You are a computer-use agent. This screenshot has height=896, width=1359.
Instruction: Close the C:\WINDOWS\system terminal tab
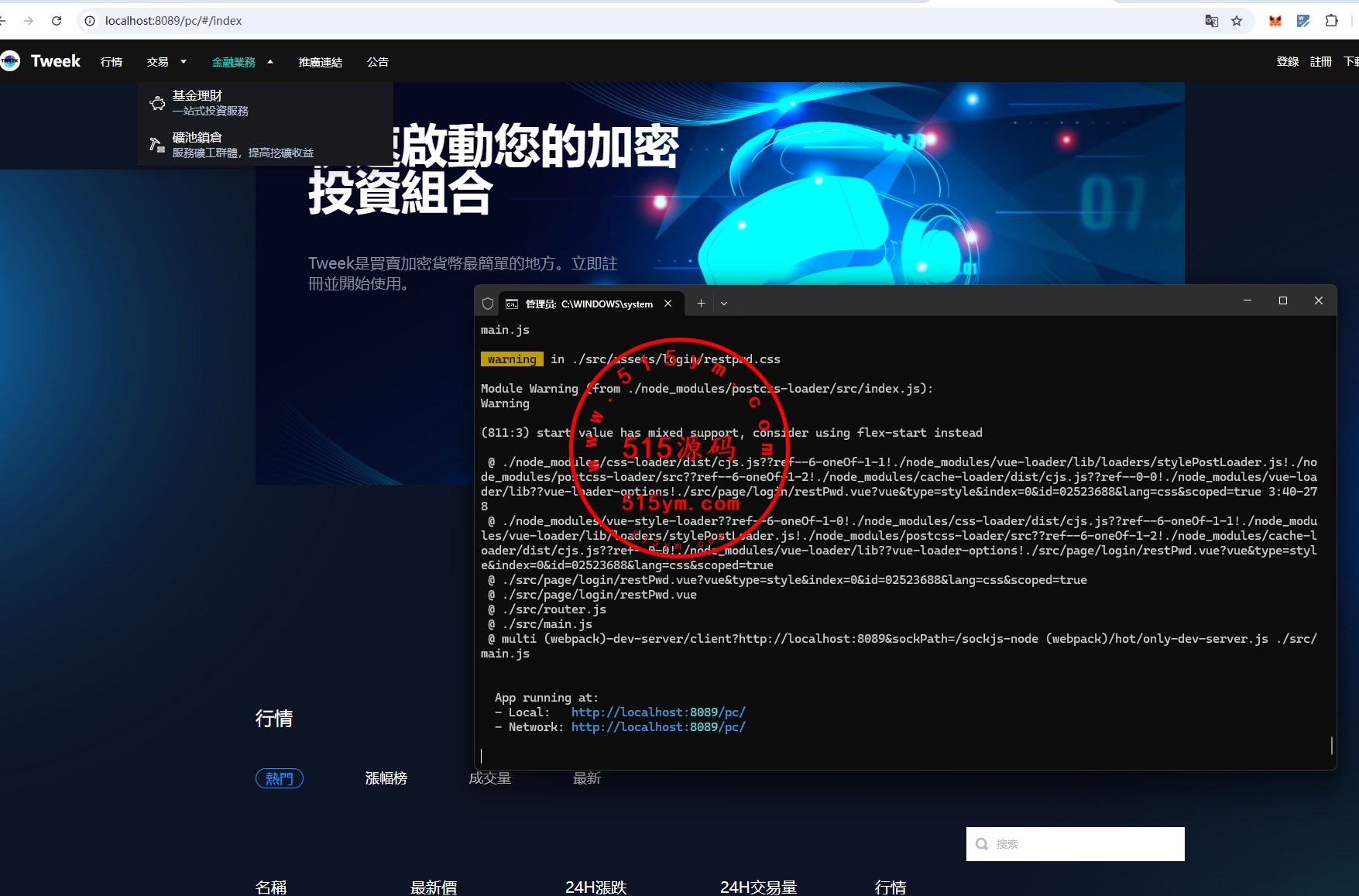[x=668, y=304]
